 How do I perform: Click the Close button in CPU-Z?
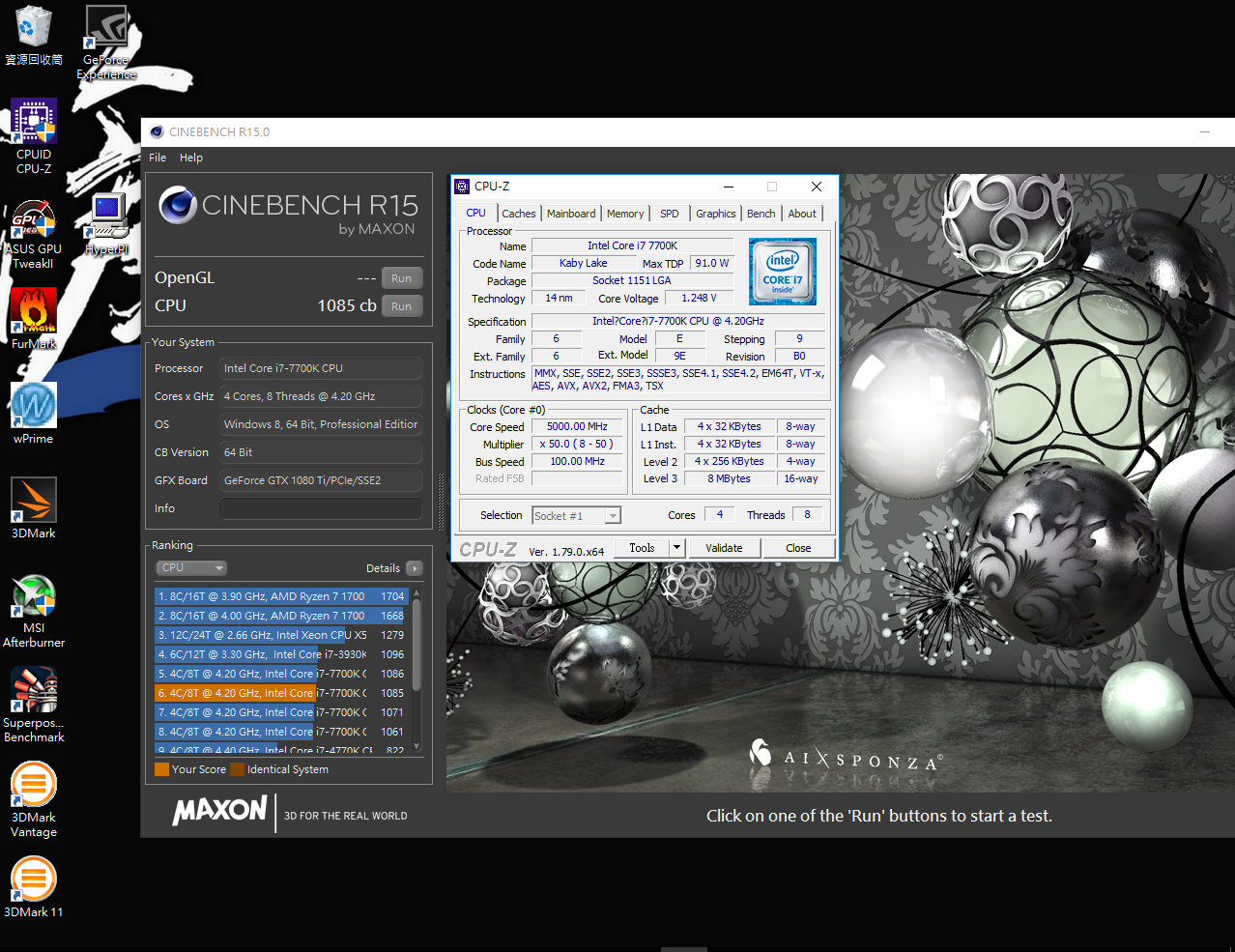[x=798, y=548]
